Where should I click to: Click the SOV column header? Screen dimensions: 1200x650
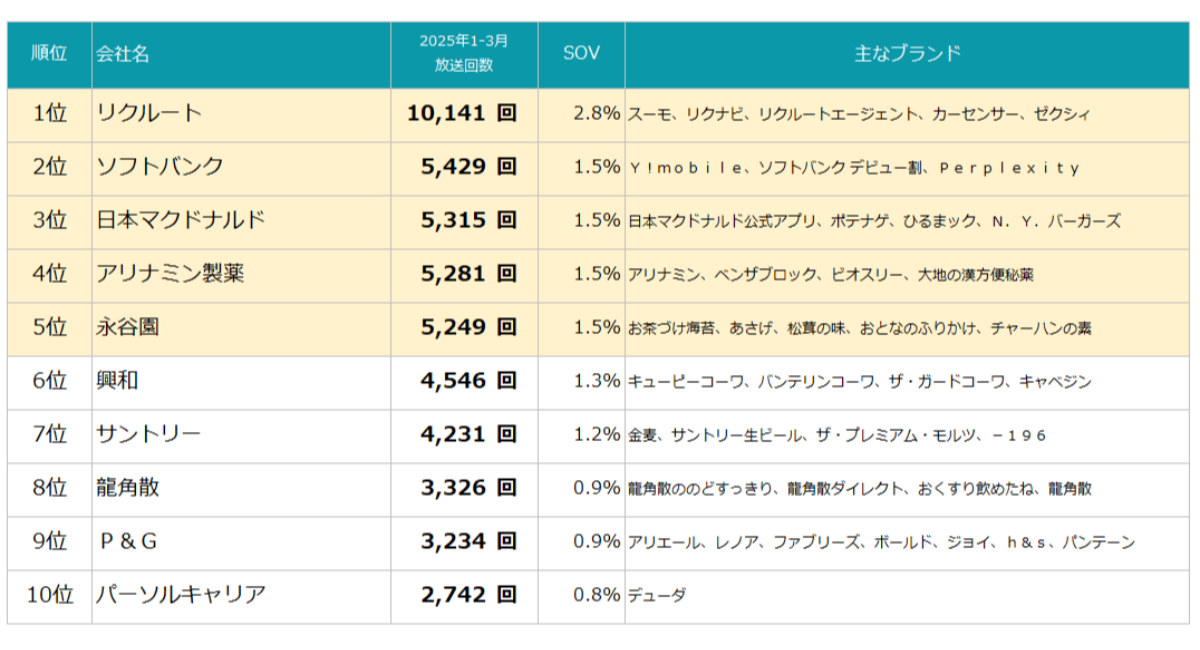(x=582, y=54)
